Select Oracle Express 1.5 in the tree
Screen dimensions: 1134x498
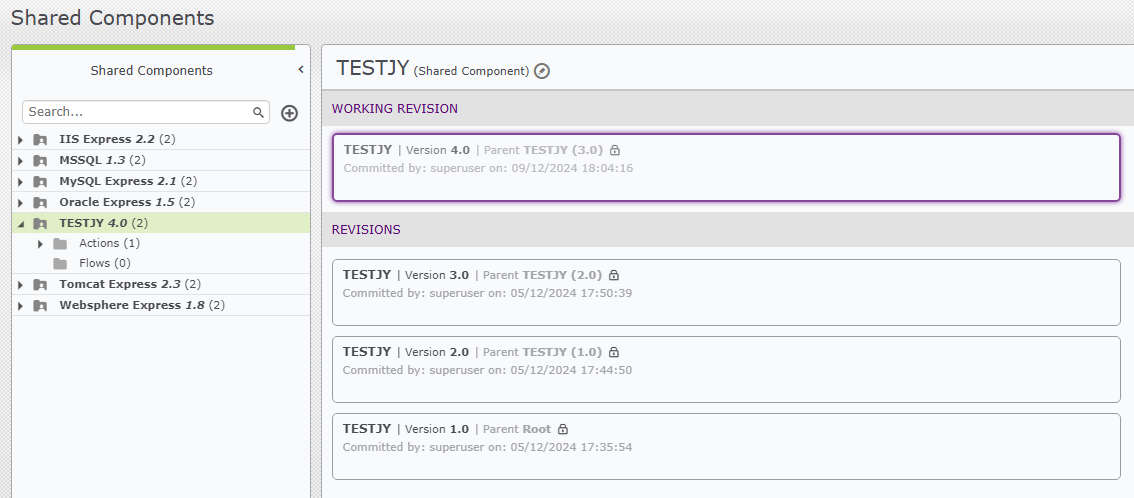[x=127, y=202]
